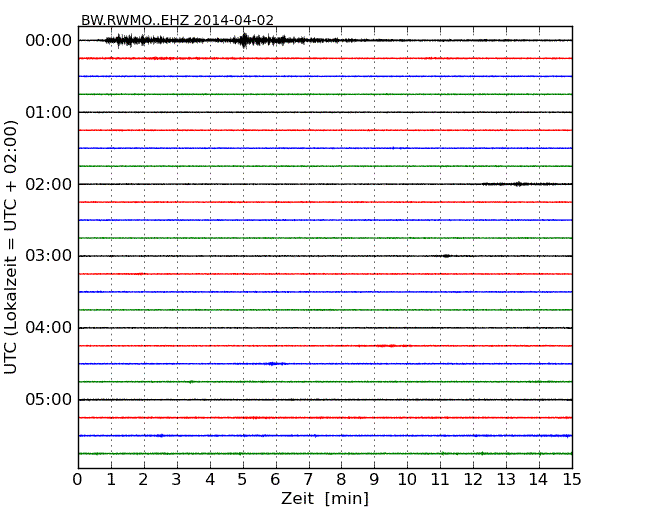Click x-axis tick label 10
This screenshot has height=520, width=650.
407,480
